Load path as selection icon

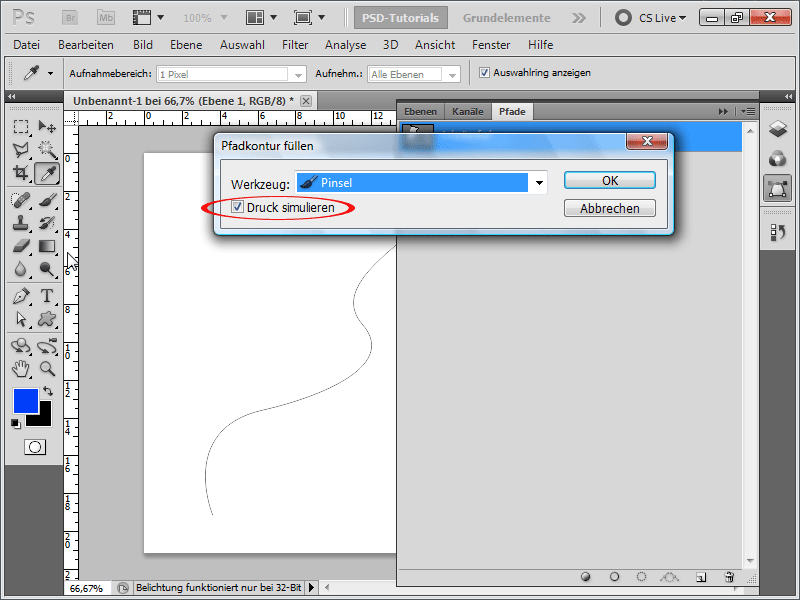pyautogui.click(x=641, y=577)
